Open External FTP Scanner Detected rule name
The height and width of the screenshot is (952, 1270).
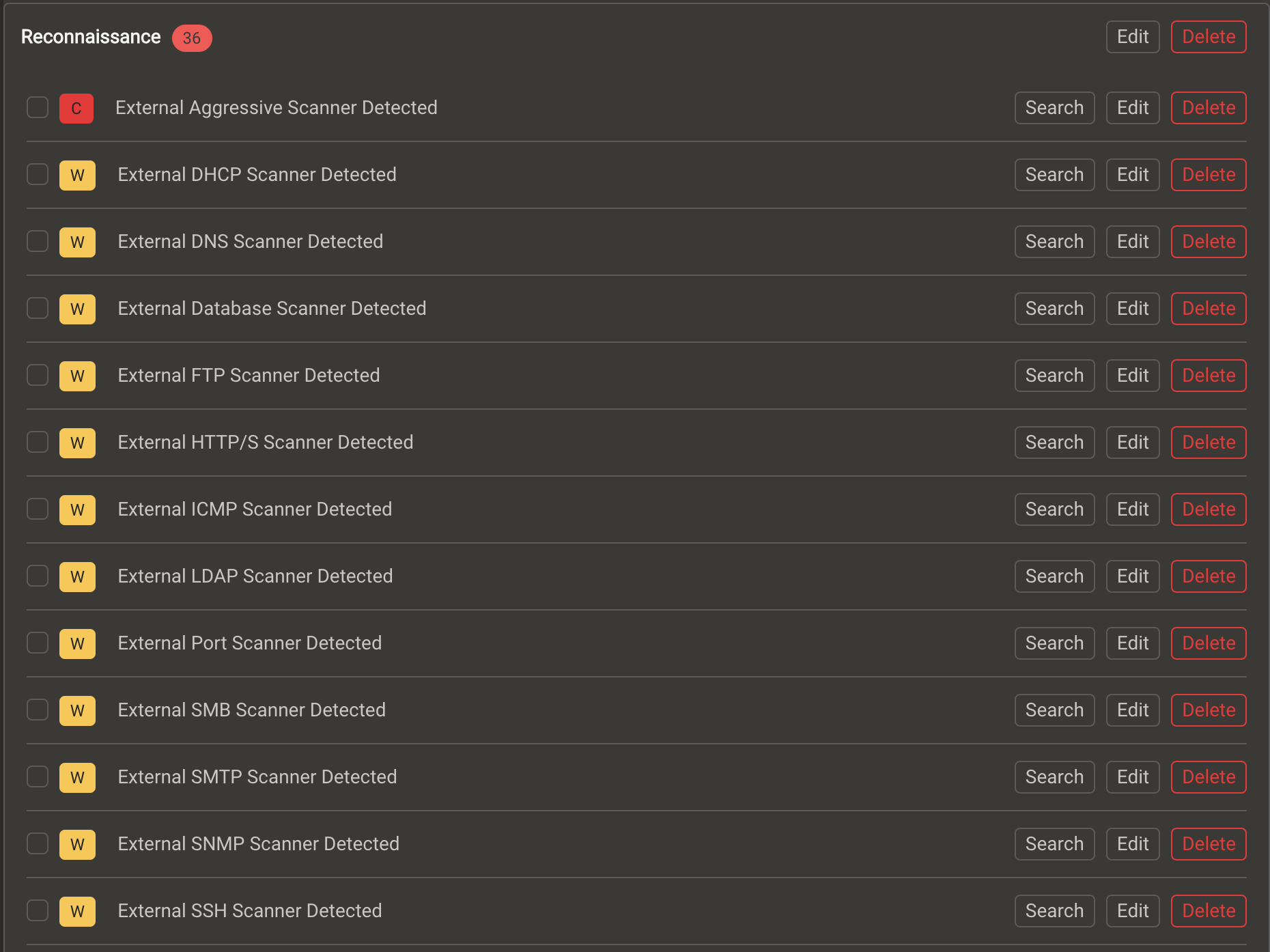(249, 376)
